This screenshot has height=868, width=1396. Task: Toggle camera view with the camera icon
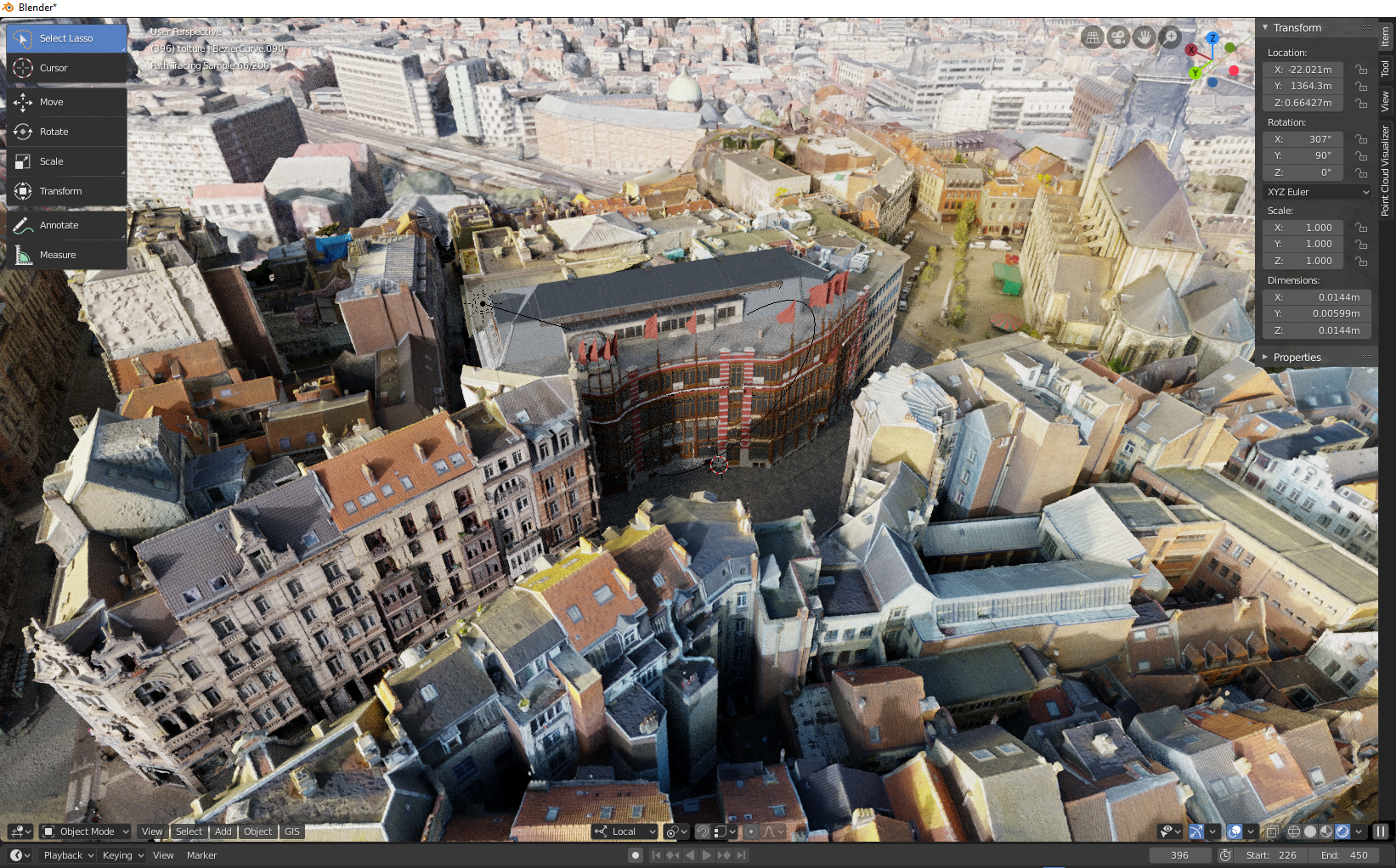[x=1118, y=37]
